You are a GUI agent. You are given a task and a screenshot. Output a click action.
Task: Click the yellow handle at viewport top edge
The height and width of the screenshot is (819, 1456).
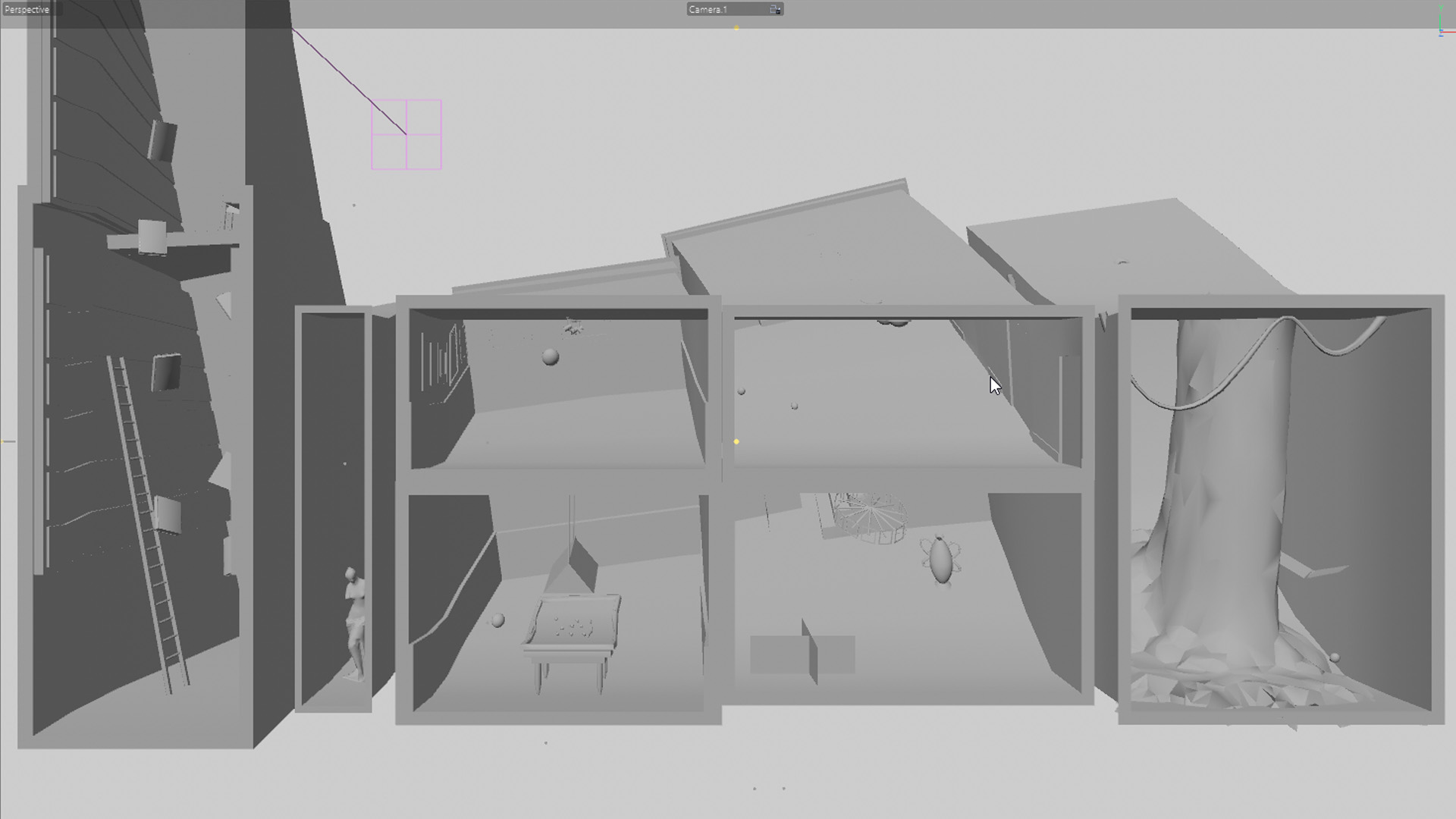tap(736, 28)
